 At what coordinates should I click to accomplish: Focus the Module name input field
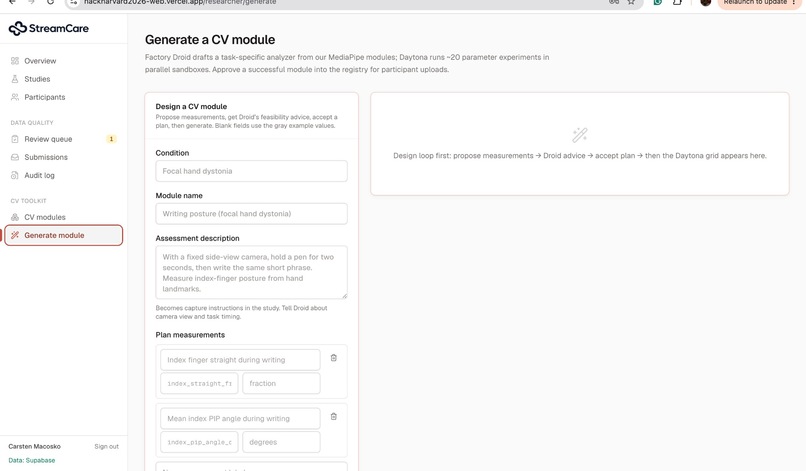251,213
